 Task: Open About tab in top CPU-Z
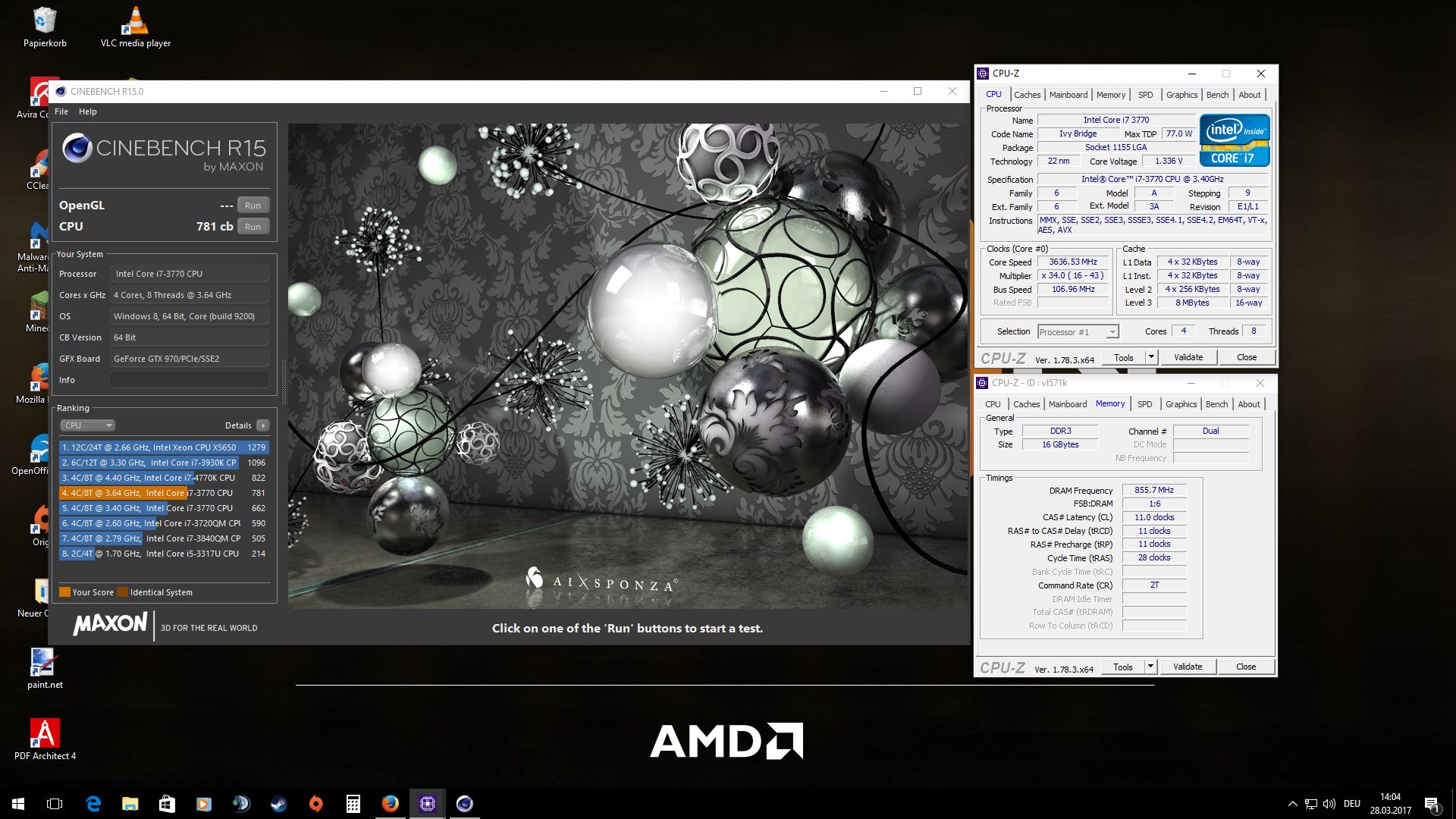coord(1250,95)
